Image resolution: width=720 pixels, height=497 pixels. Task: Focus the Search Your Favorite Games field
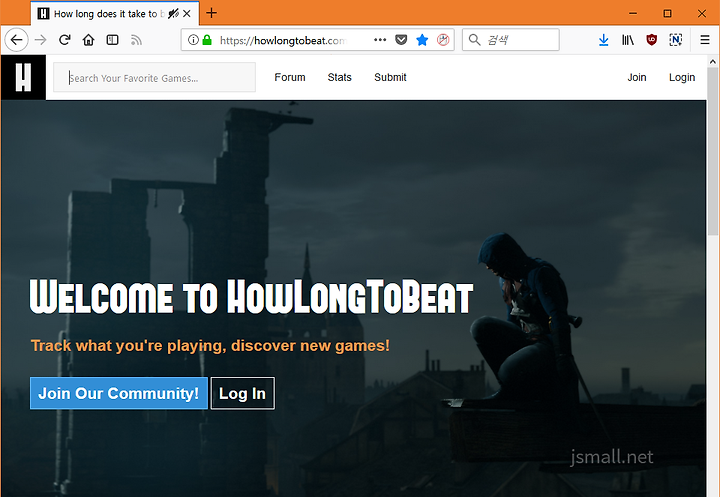pyautogui.click(x=154, y=77)
